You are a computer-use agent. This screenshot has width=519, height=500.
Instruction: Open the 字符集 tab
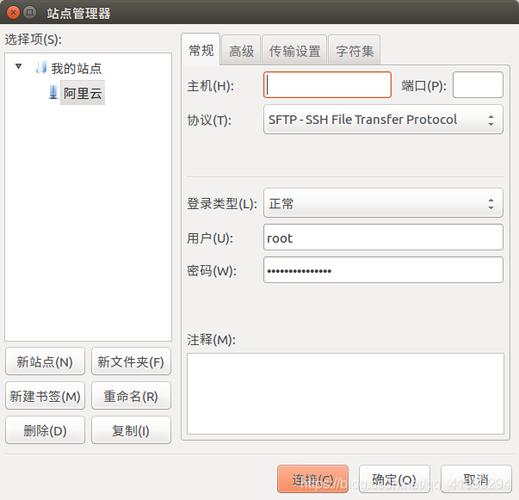(354, 51)
